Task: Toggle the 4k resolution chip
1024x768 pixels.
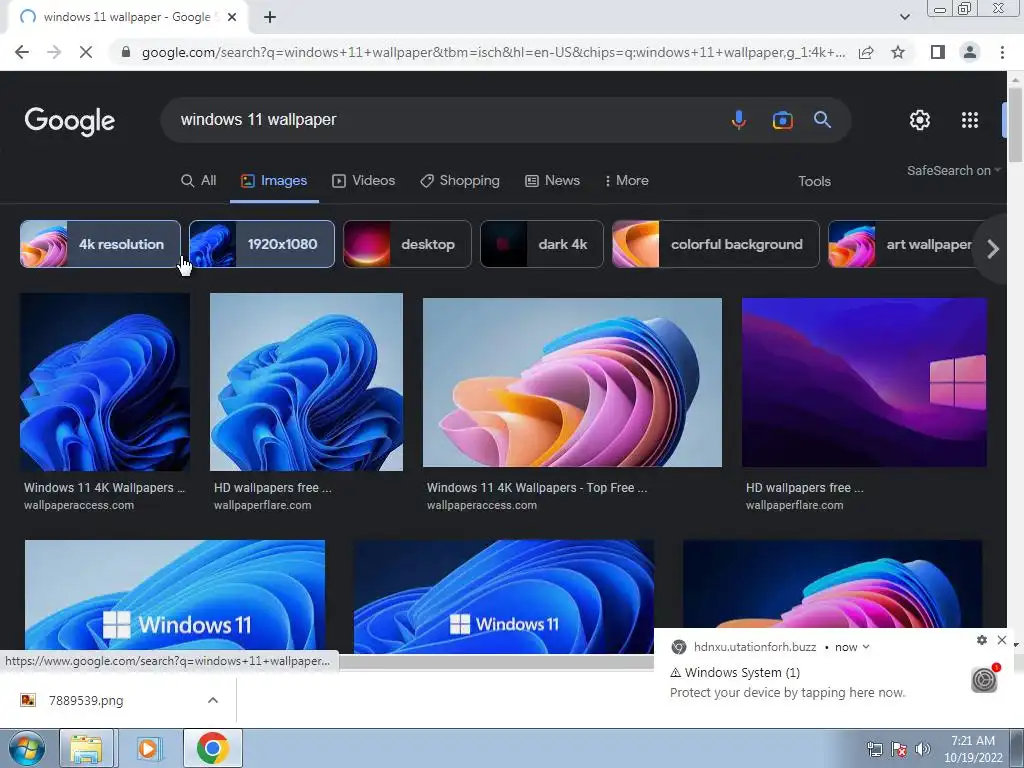Action: [100, 244]
